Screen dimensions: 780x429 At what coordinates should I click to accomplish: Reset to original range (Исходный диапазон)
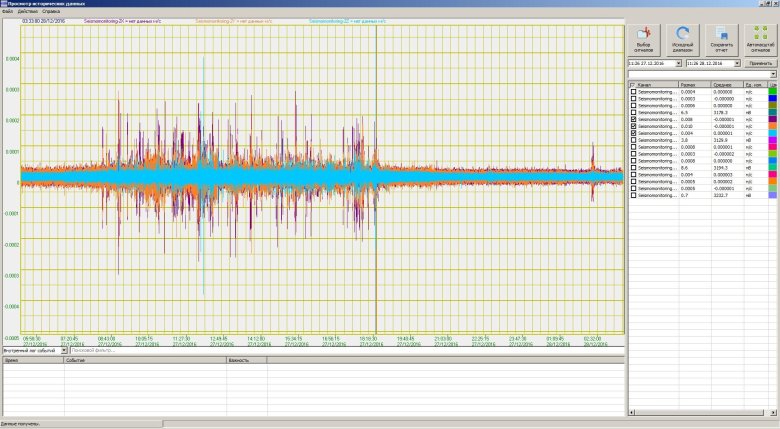[683, 40]
